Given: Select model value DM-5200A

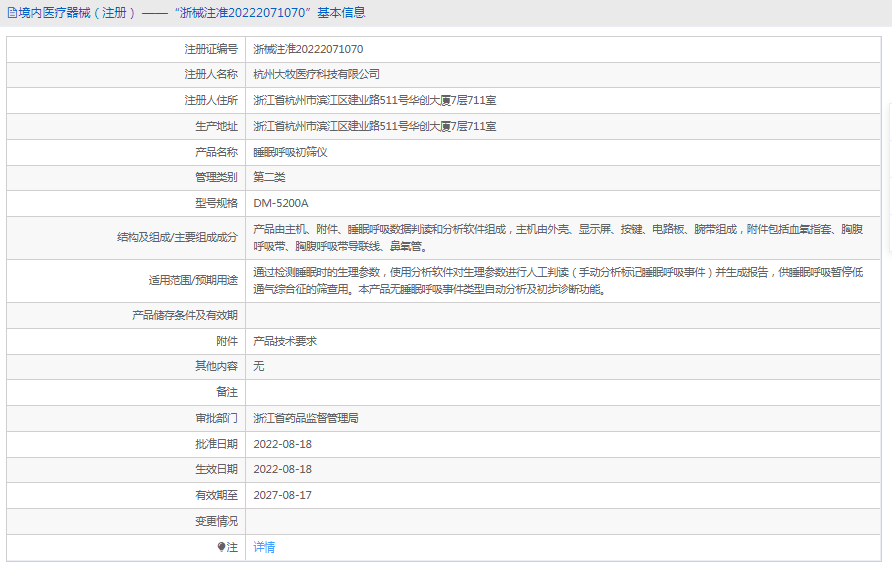Looking at the screenshot, I should tap(281, 203).
